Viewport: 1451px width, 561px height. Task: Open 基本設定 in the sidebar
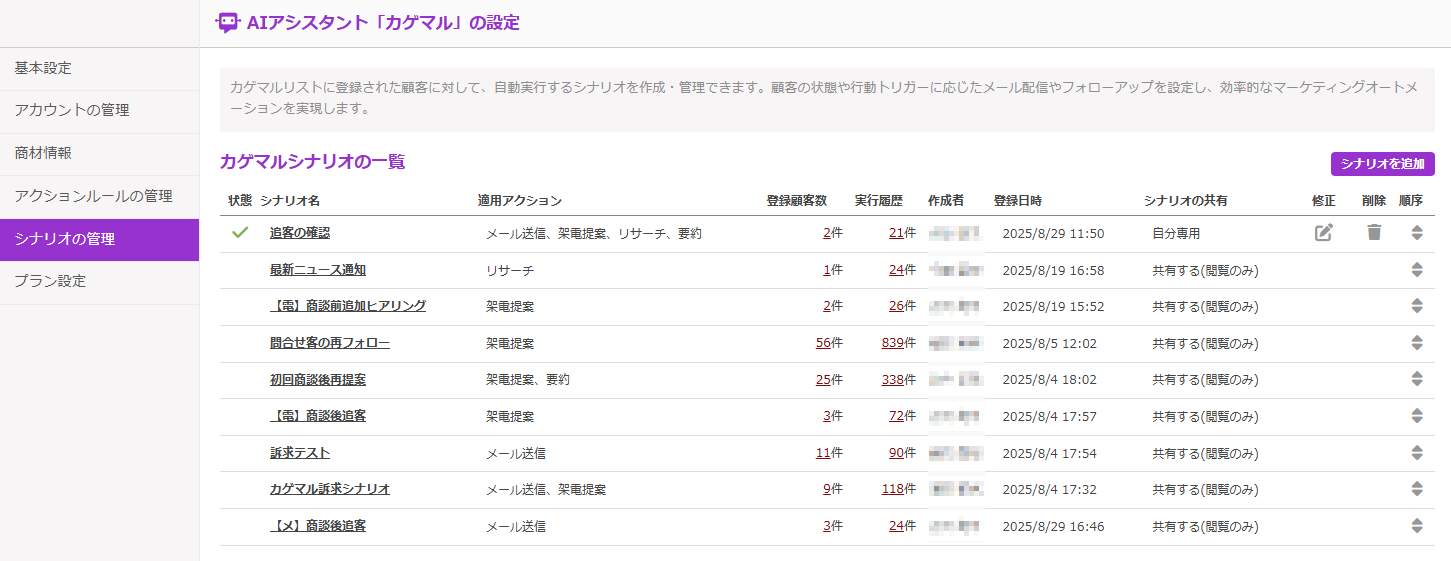click(x=43, y=68)
